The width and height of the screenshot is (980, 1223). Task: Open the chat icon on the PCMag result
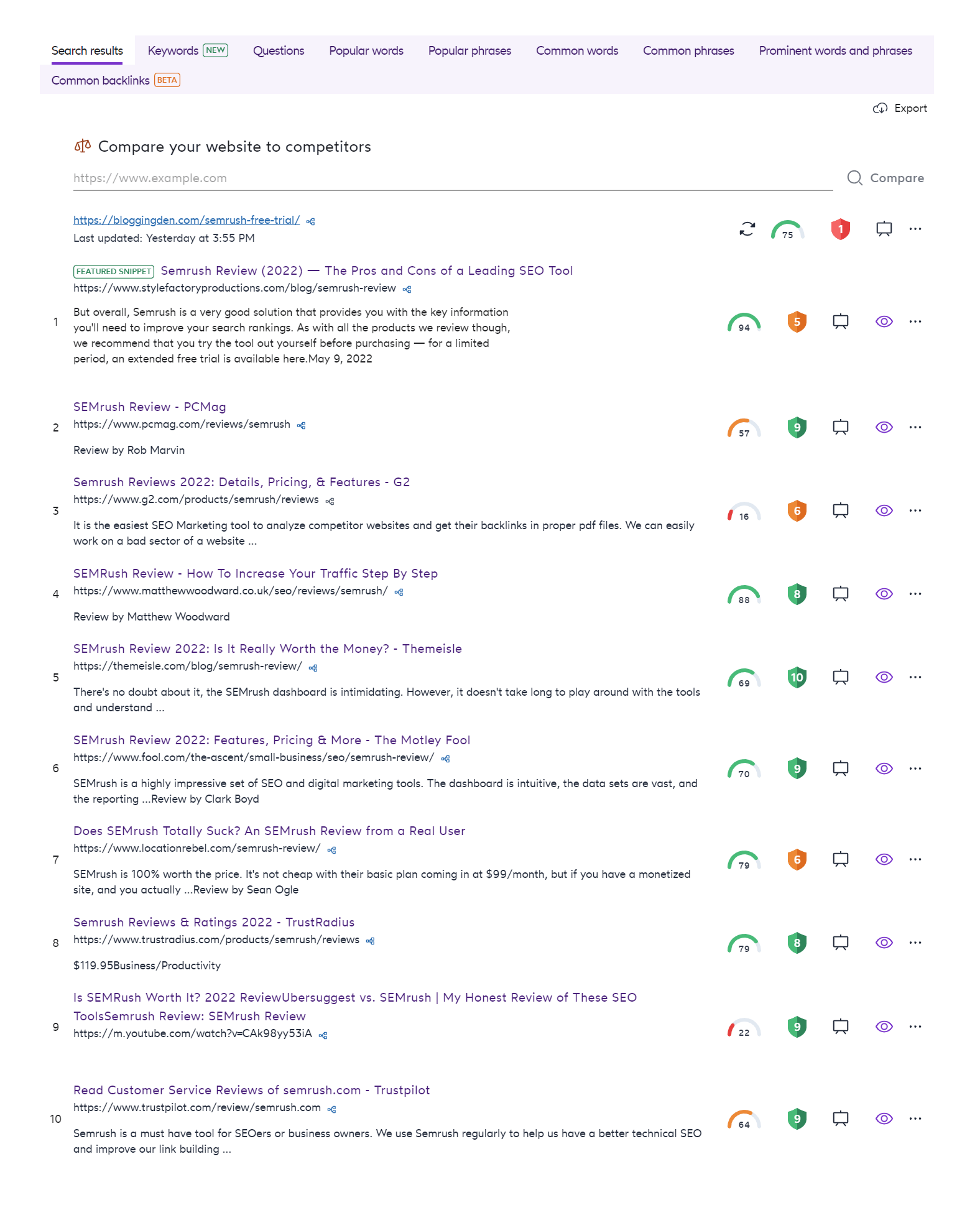coord(840,427)
